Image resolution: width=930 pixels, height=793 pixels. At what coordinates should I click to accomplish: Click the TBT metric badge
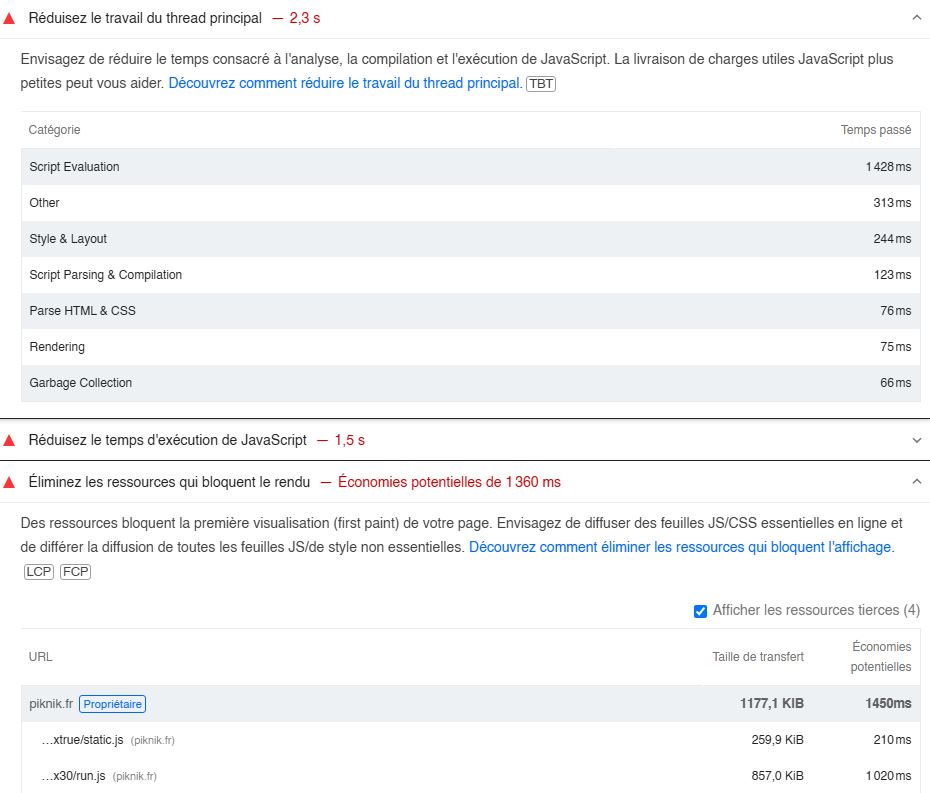(541, 84)
